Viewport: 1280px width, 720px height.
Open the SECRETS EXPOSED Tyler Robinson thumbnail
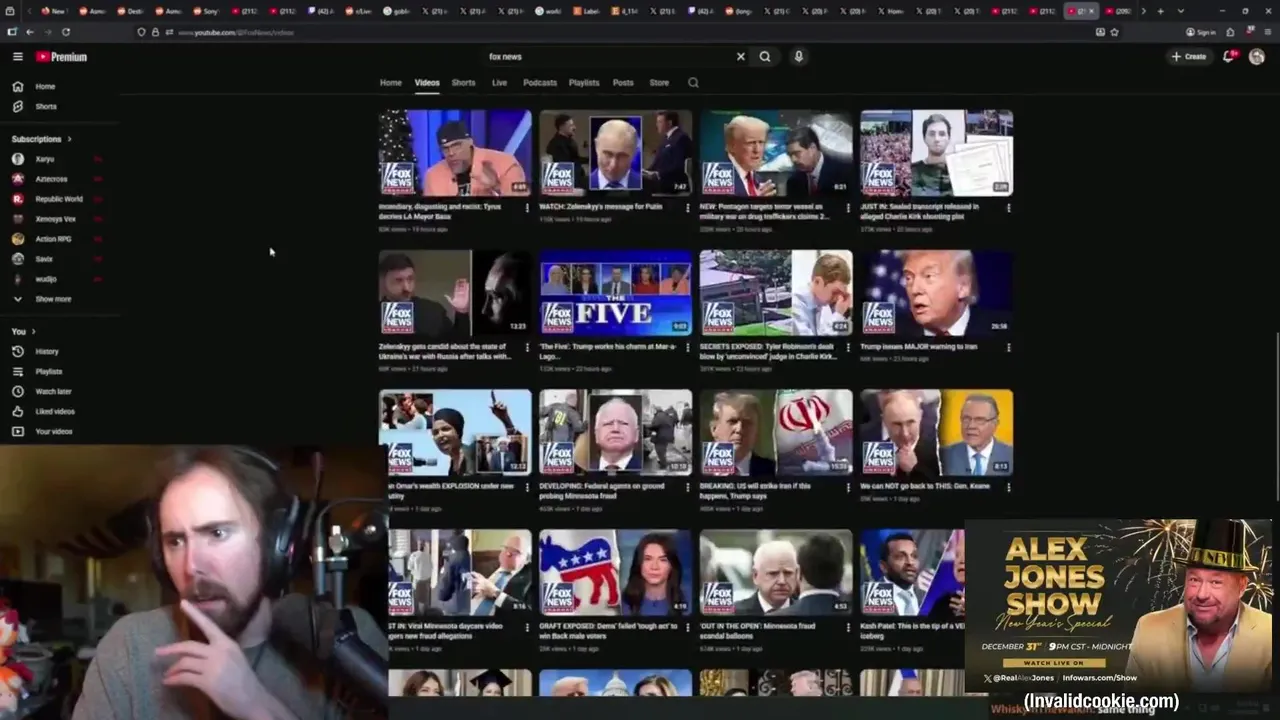[x=776, y=292]
